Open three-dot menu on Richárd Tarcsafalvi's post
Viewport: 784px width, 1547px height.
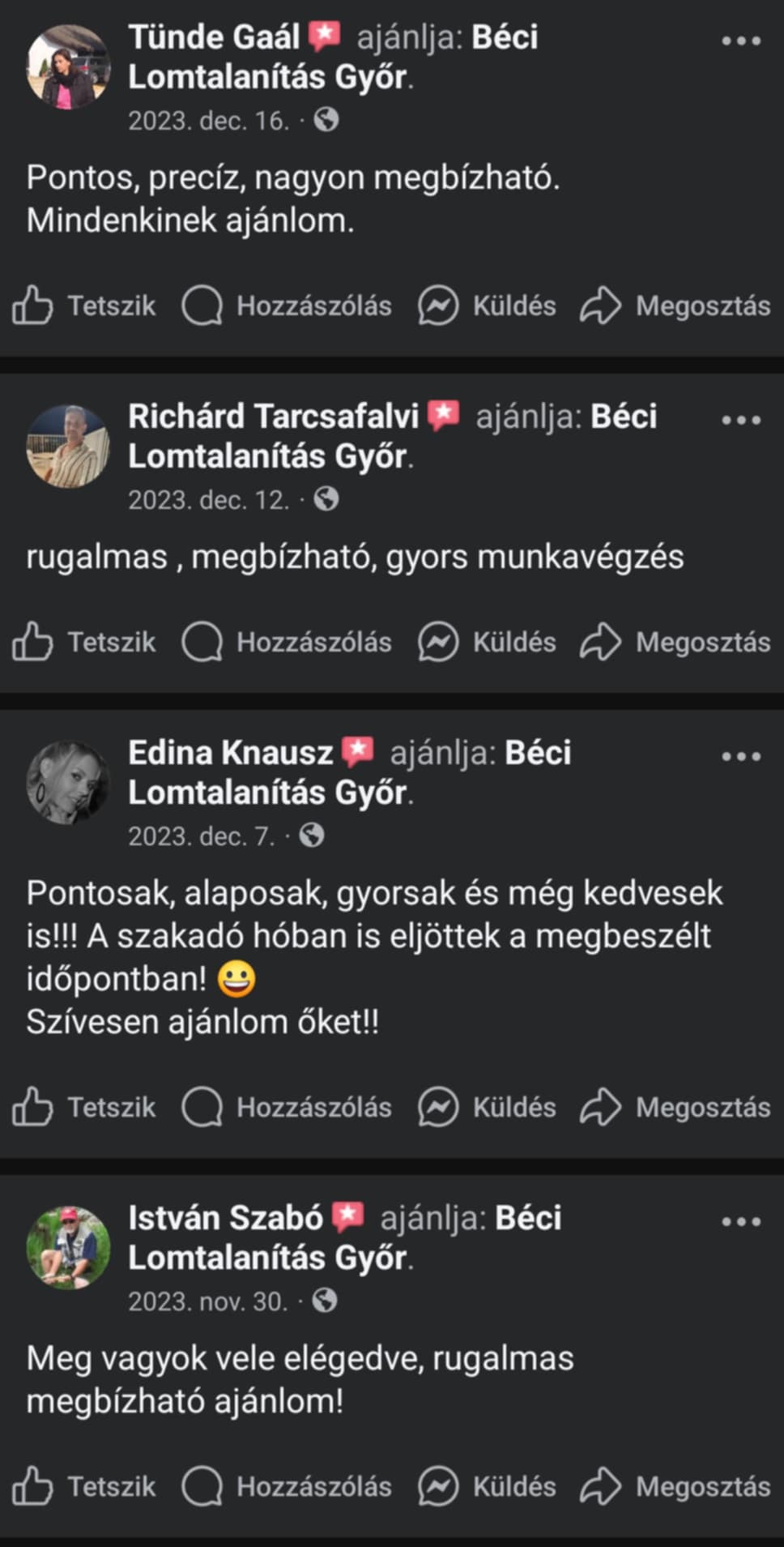[741, 420]
